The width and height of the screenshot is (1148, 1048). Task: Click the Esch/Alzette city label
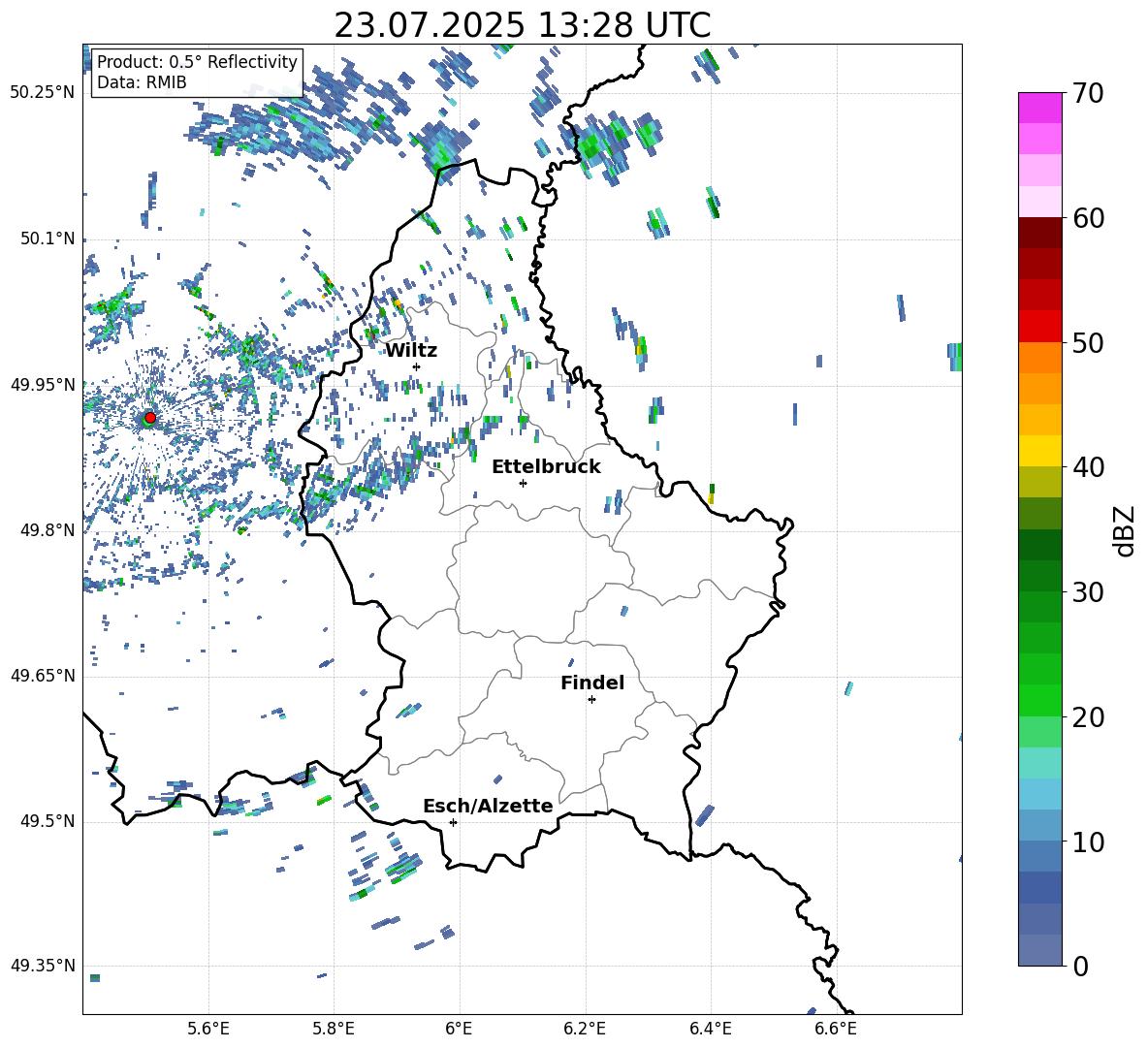tap(488, 807)
